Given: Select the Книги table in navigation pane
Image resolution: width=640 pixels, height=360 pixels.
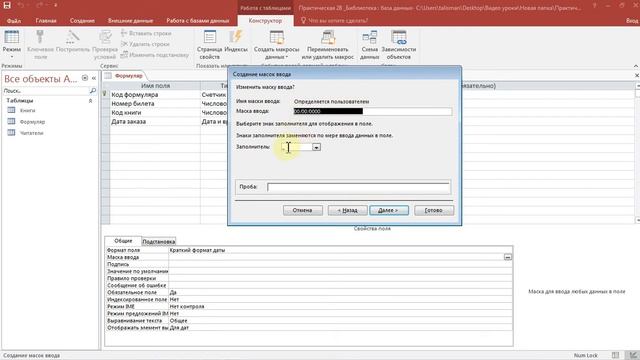Looking at the screenshot, I should [27, 110].
